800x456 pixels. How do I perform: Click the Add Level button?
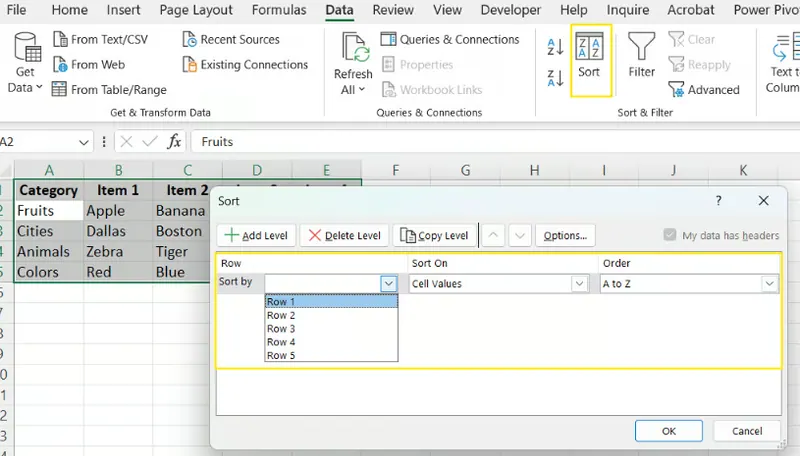tap(256, 236)
